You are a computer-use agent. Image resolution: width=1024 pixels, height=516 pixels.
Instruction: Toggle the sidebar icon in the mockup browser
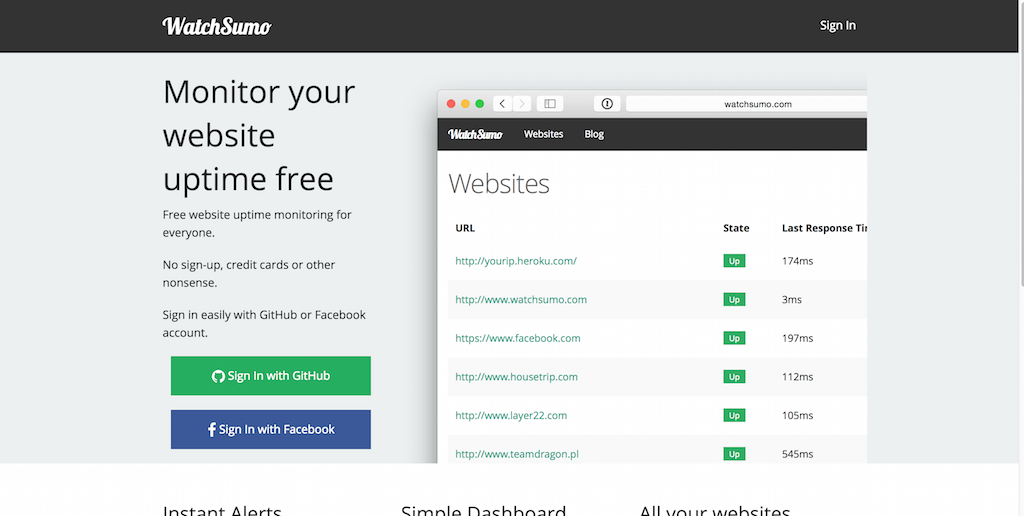(550, 104)
